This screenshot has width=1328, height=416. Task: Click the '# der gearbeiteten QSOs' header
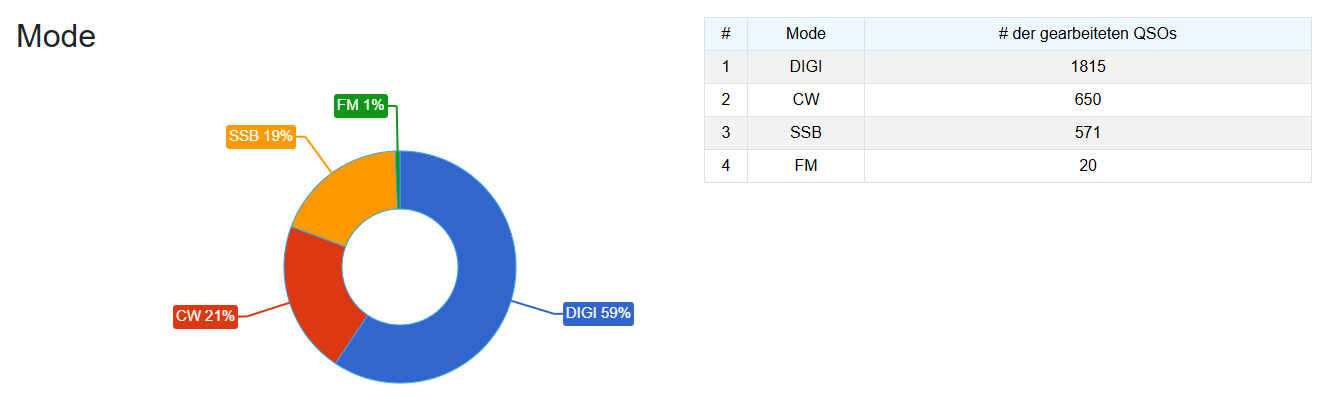pos(1087,34)
